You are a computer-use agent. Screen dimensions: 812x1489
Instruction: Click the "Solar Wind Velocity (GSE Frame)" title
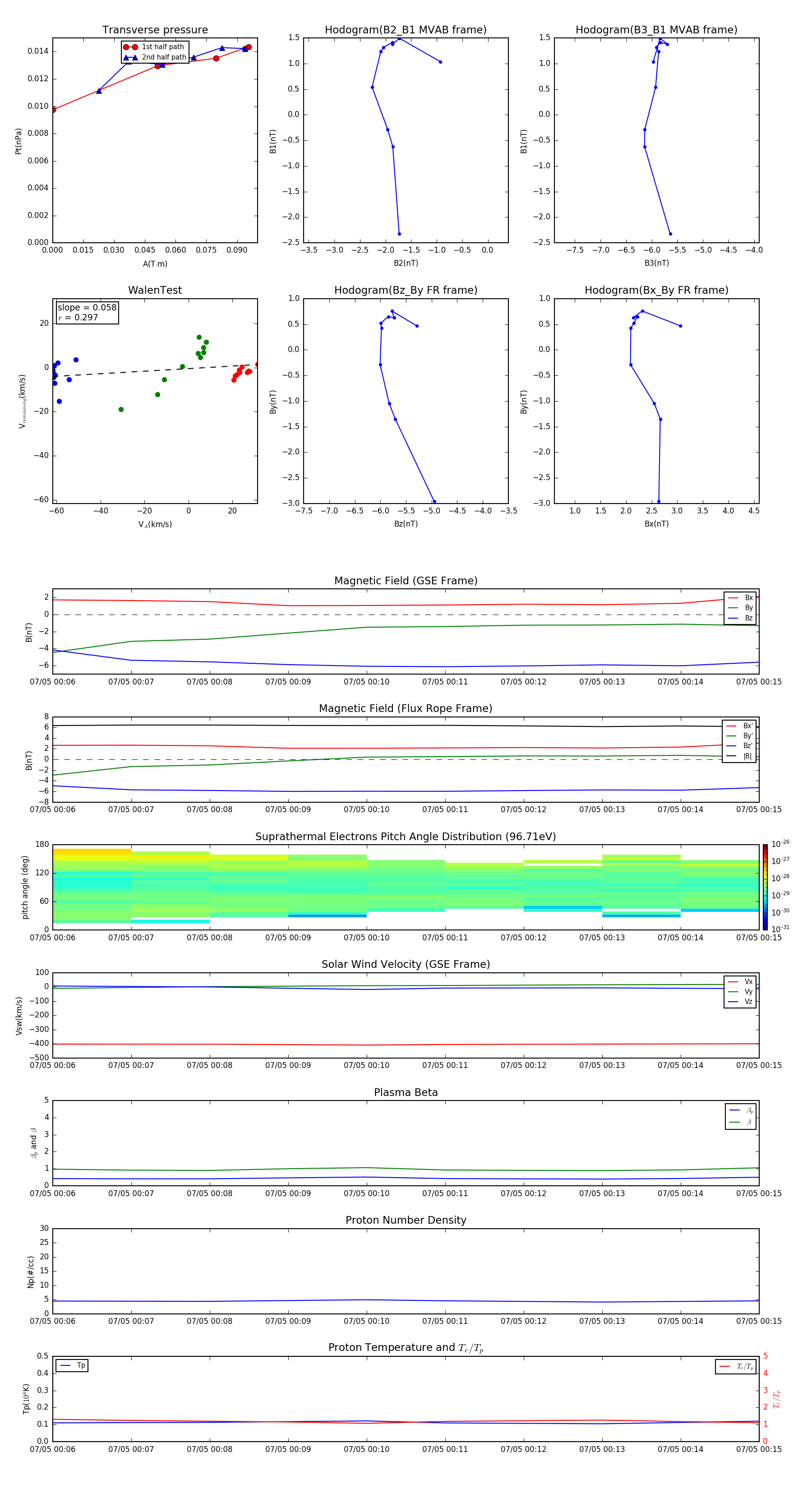coord(406,964)
